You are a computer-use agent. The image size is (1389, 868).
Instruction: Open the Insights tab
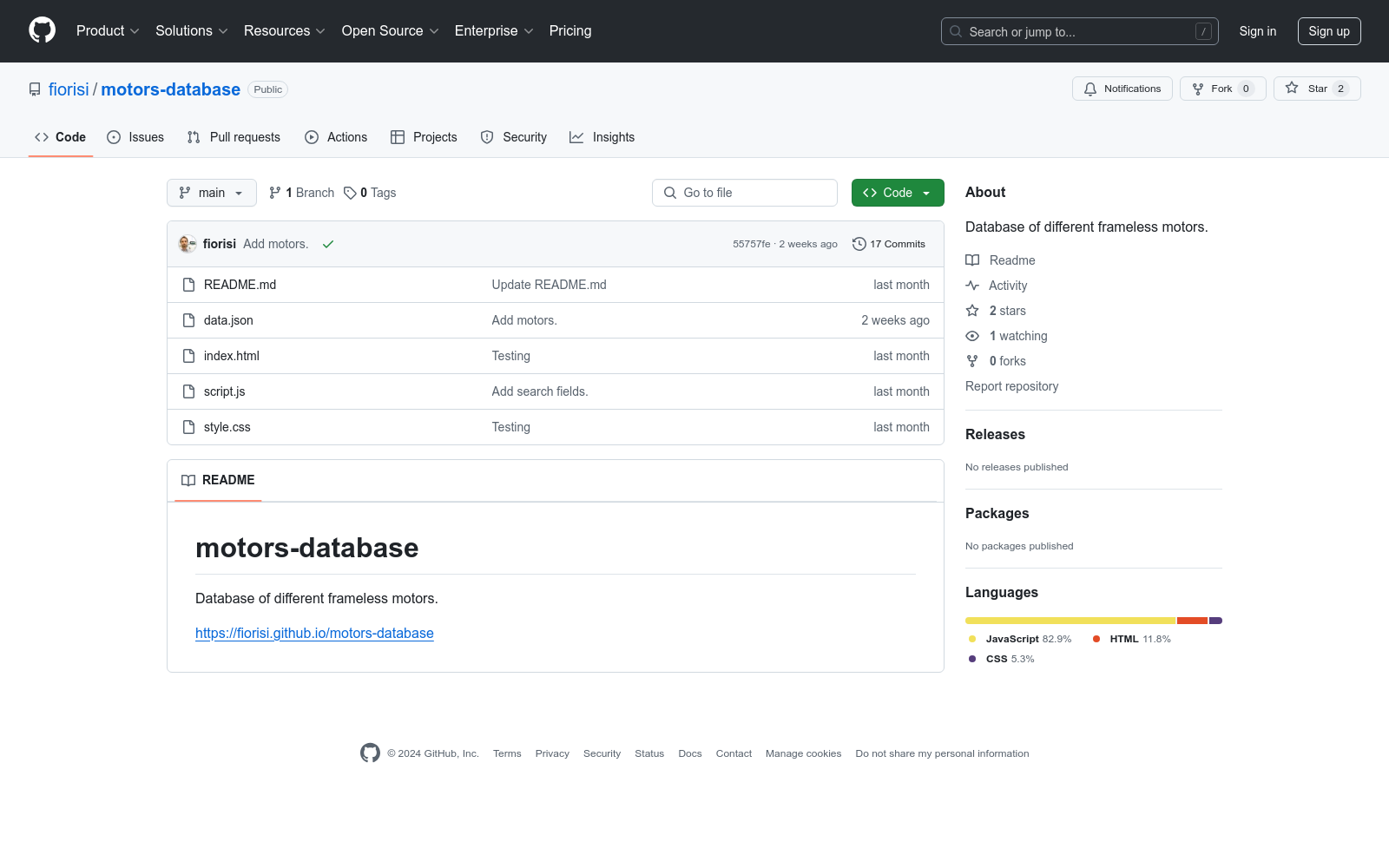pos(602,137)
